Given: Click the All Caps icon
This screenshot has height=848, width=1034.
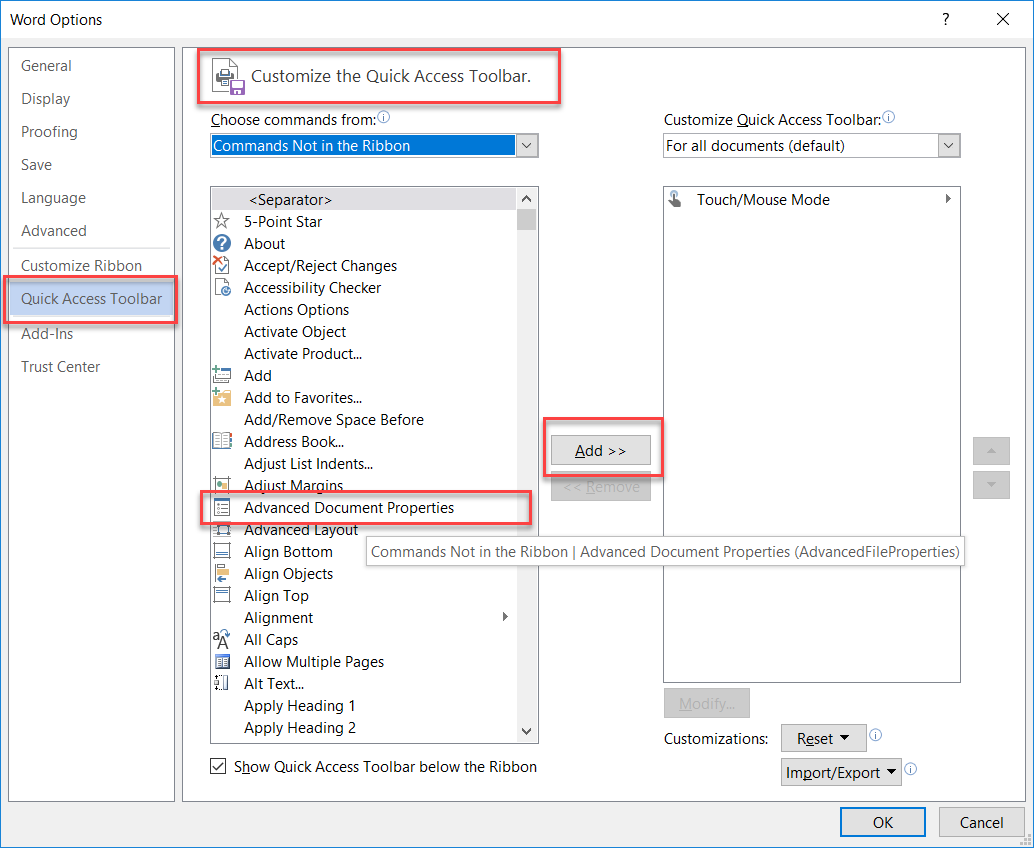Looking at the screenshot, I should tap(222, 639).
